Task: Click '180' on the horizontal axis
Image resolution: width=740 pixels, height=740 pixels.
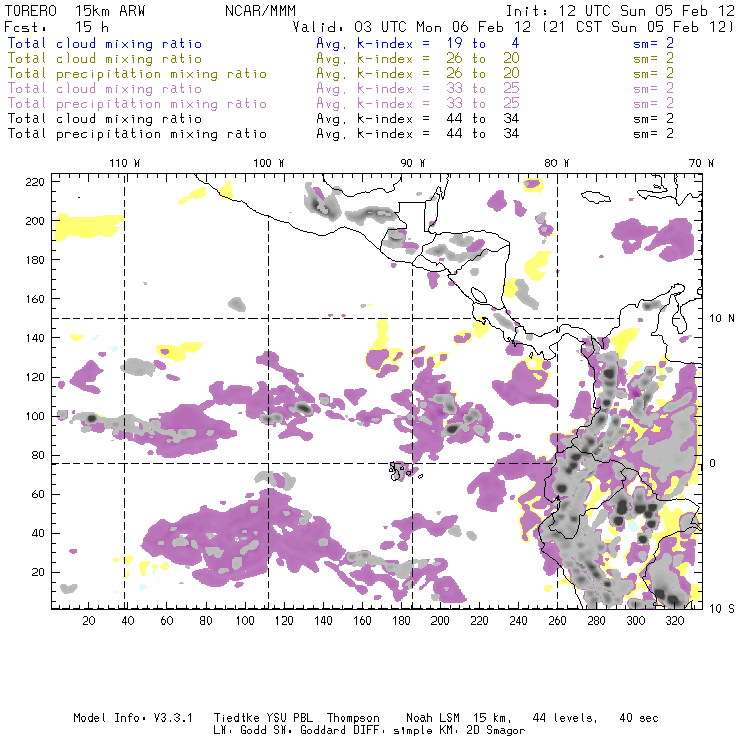Action: click(401, 621)
